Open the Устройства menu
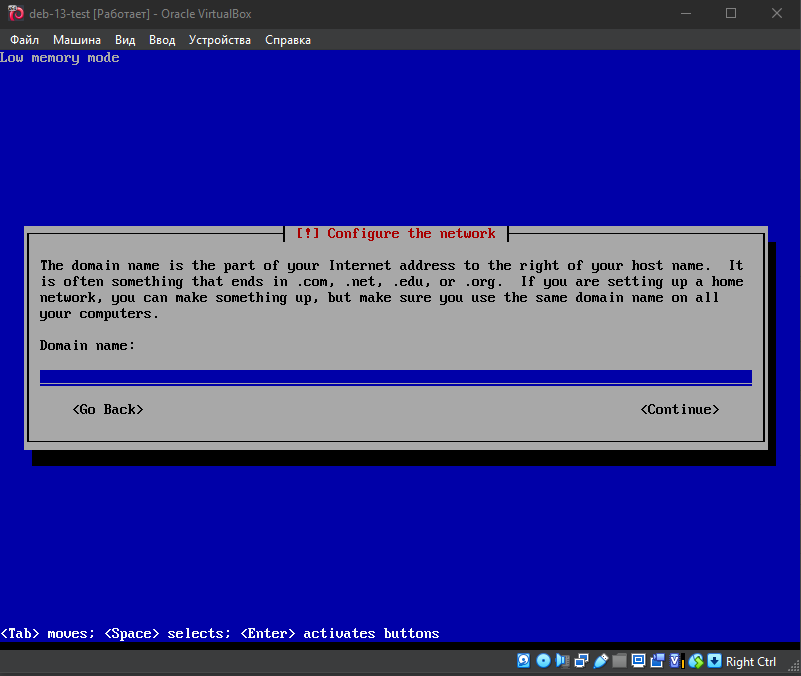 coord(220,40)
